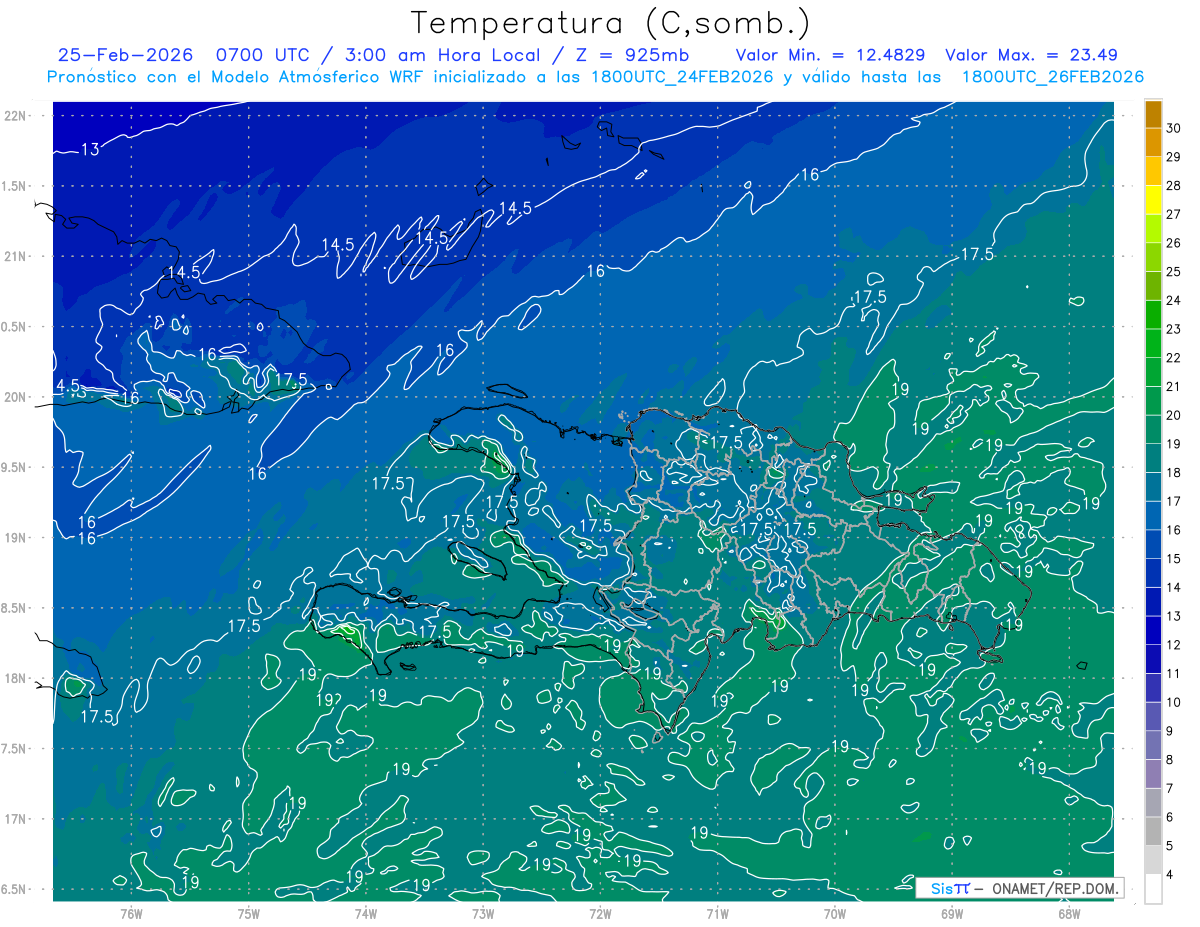Click the title "Temperatura (C,somb.)"
This screenshot has width=1200, height=927.
(x=611, y=23)
